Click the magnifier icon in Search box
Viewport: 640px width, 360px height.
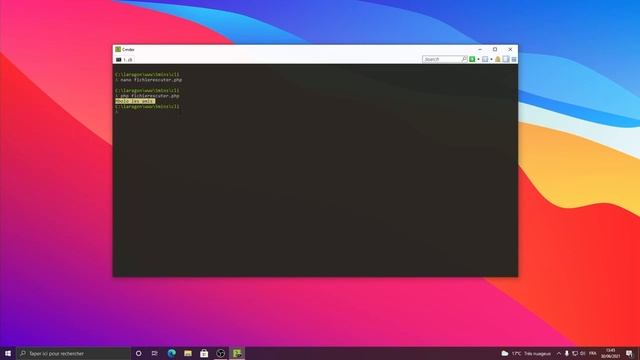pyautogui.click(x=464, y=59)
